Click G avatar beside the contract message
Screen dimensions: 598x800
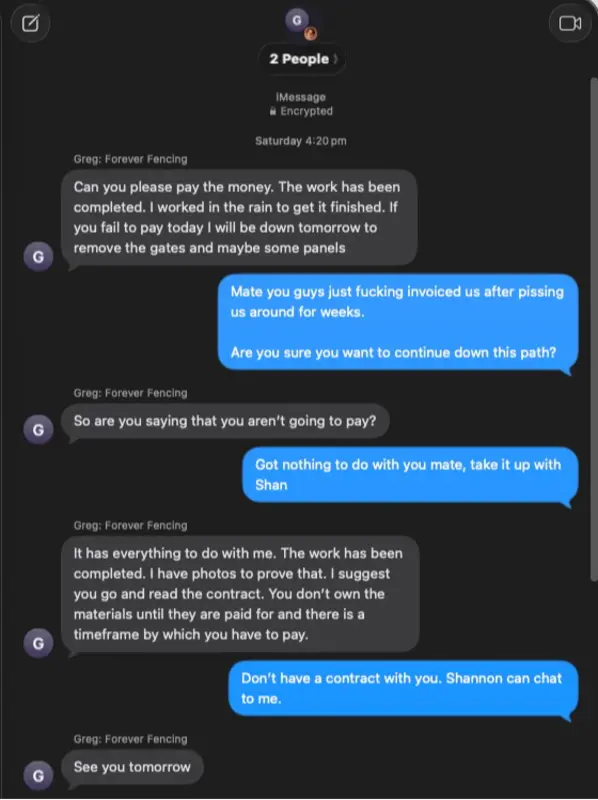[x=38, y=643]
